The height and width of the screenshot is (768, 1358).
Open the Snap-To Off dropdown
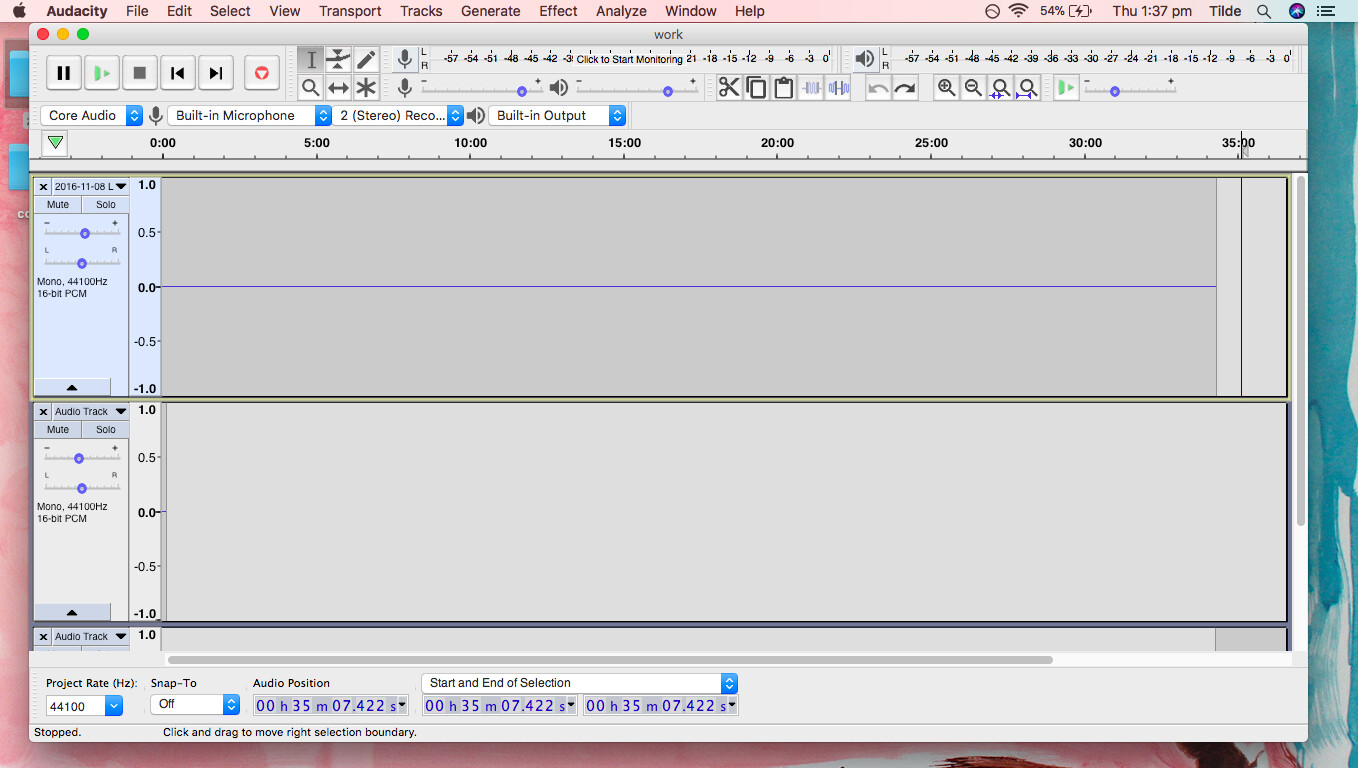195,704
